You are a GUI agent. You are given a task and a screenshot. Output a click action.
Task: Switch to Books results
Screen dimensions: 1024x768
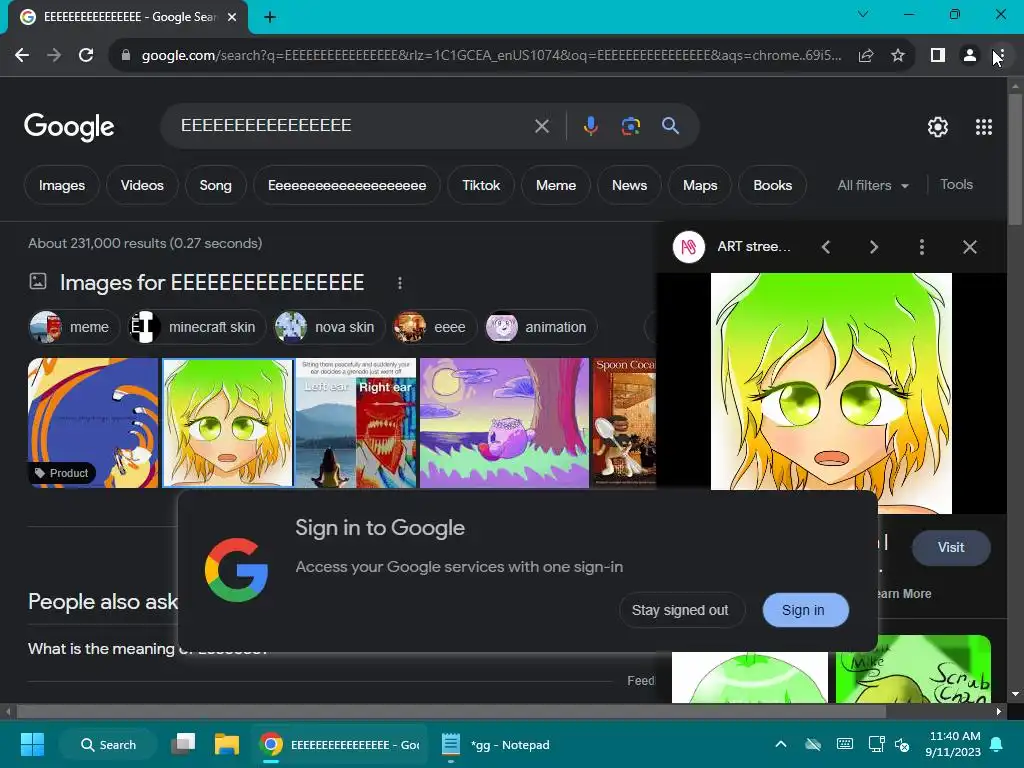773,185
